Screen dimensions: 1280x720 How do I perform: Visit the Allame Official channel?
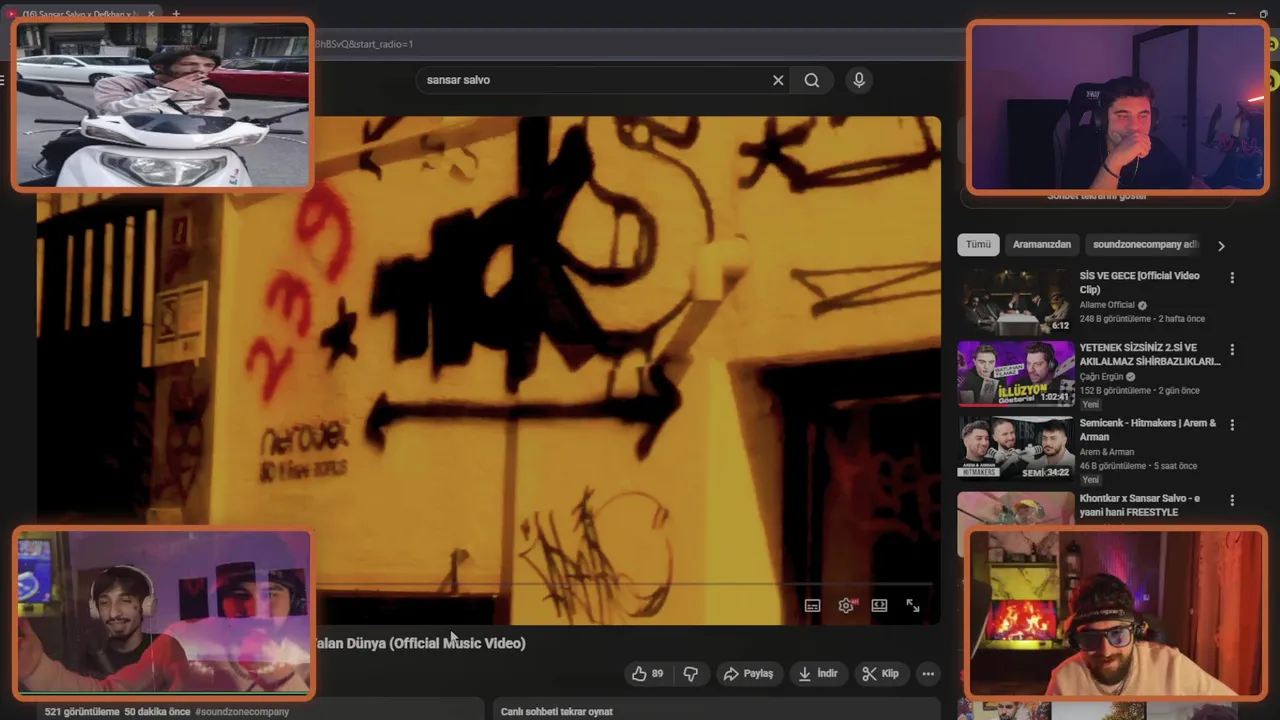[x=1107, y=305]
